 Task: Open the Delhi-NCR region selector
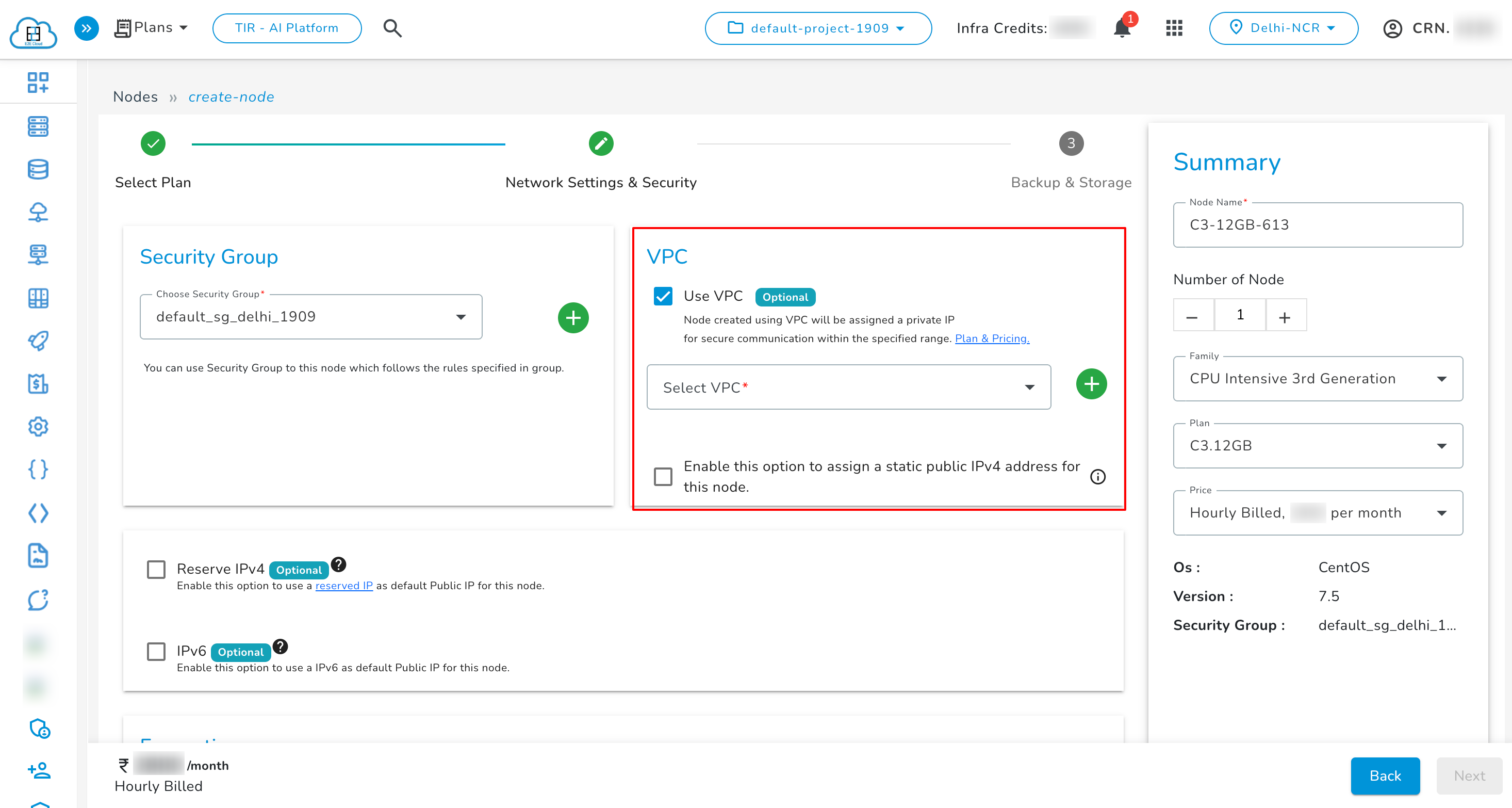tap(1283, 27)
